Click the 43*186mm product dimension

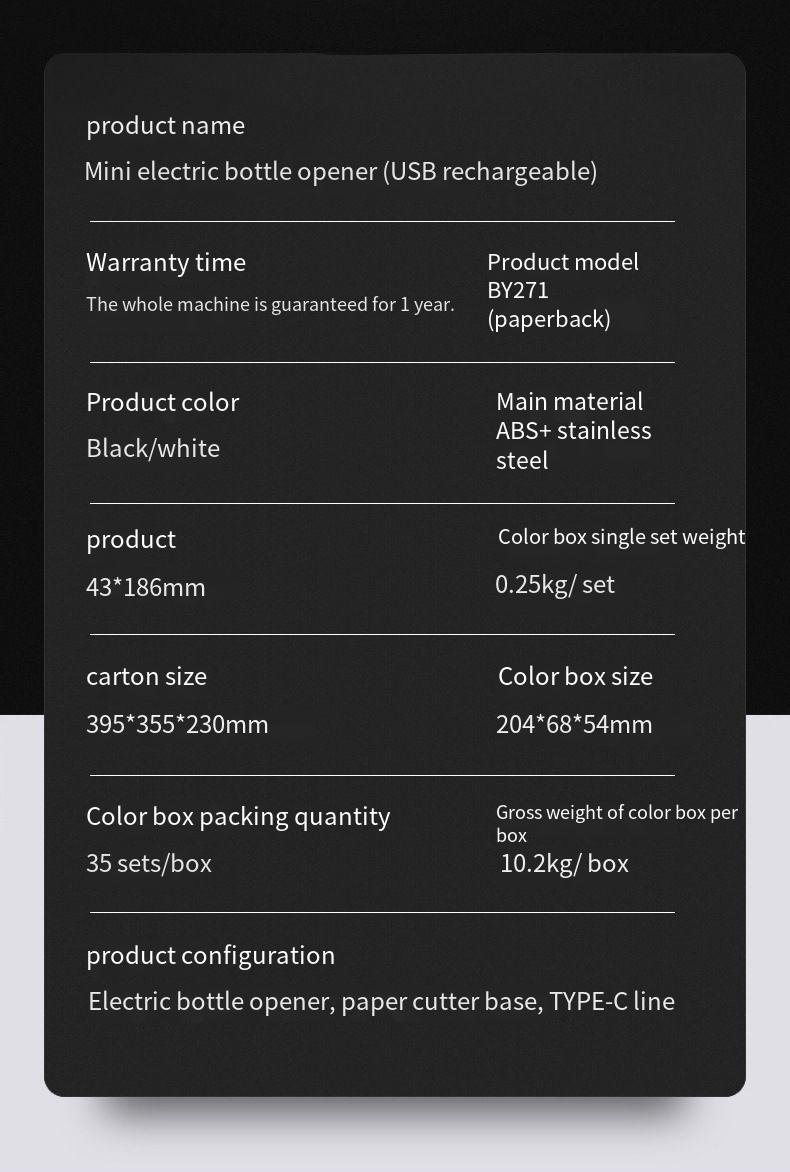pos(146,587)
